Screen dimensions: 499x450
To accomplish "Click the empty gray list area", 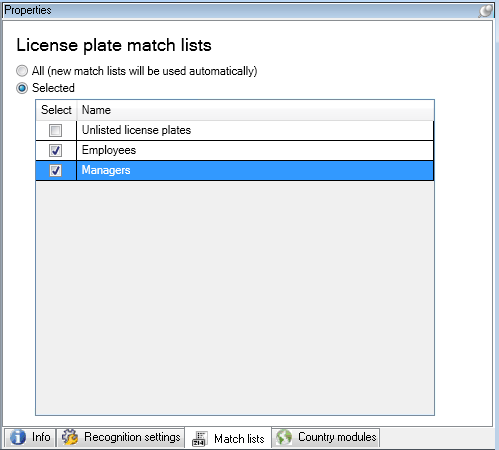I will coord(235,298).
